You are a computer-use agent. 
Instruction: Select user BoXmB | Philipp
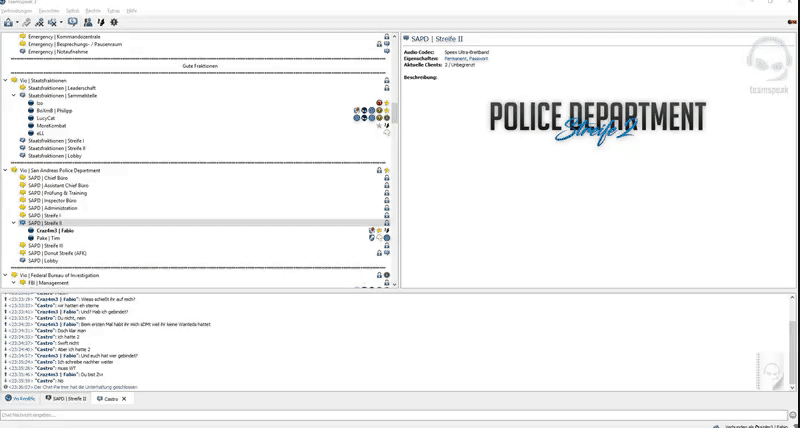pyautogui.click(x=54, y=111)
